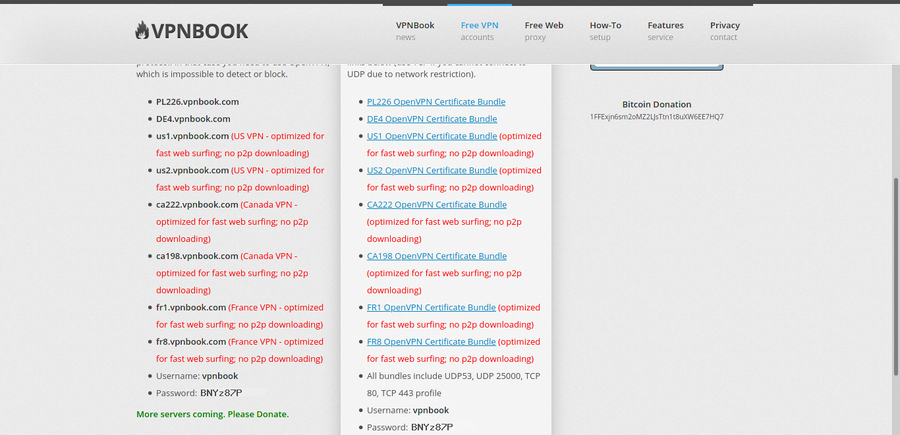Click the partially visible donate button

657,67
